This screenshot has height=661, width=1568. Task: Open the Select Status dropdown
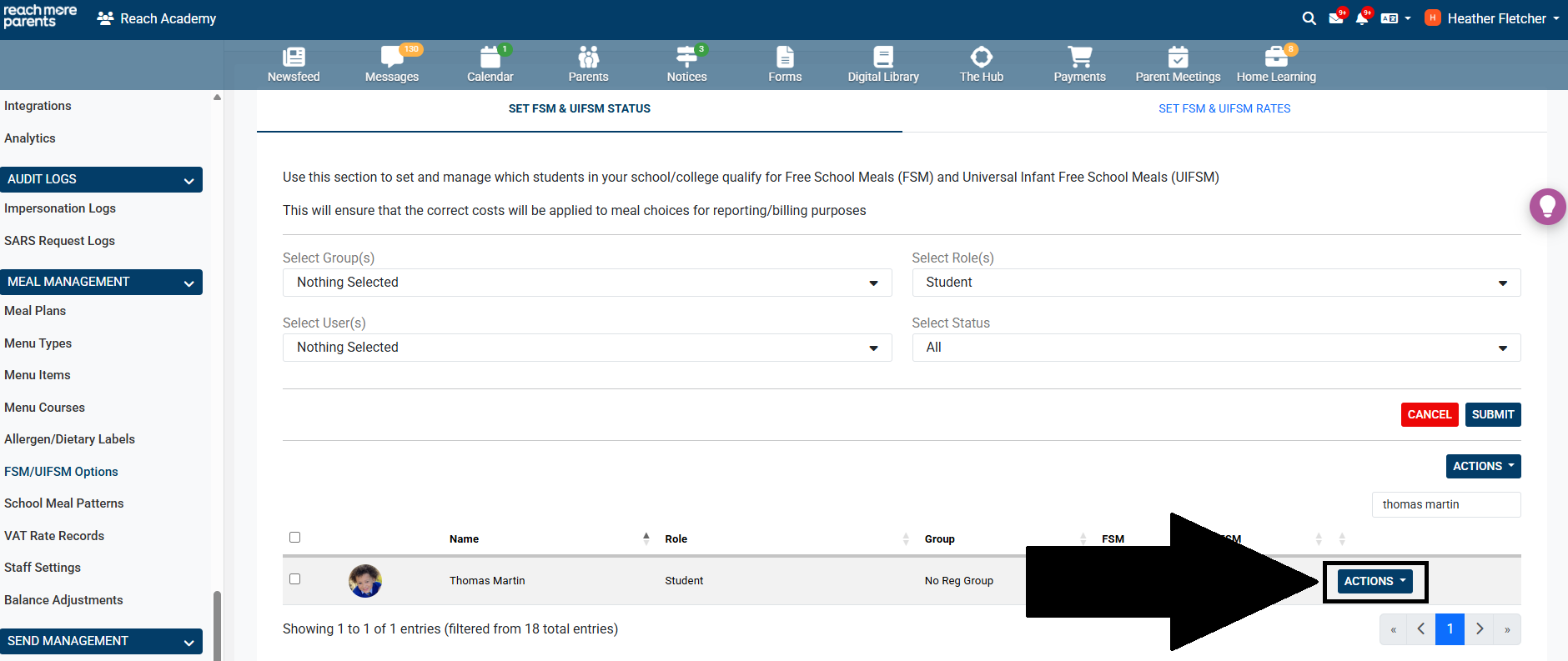[1215, 348]
